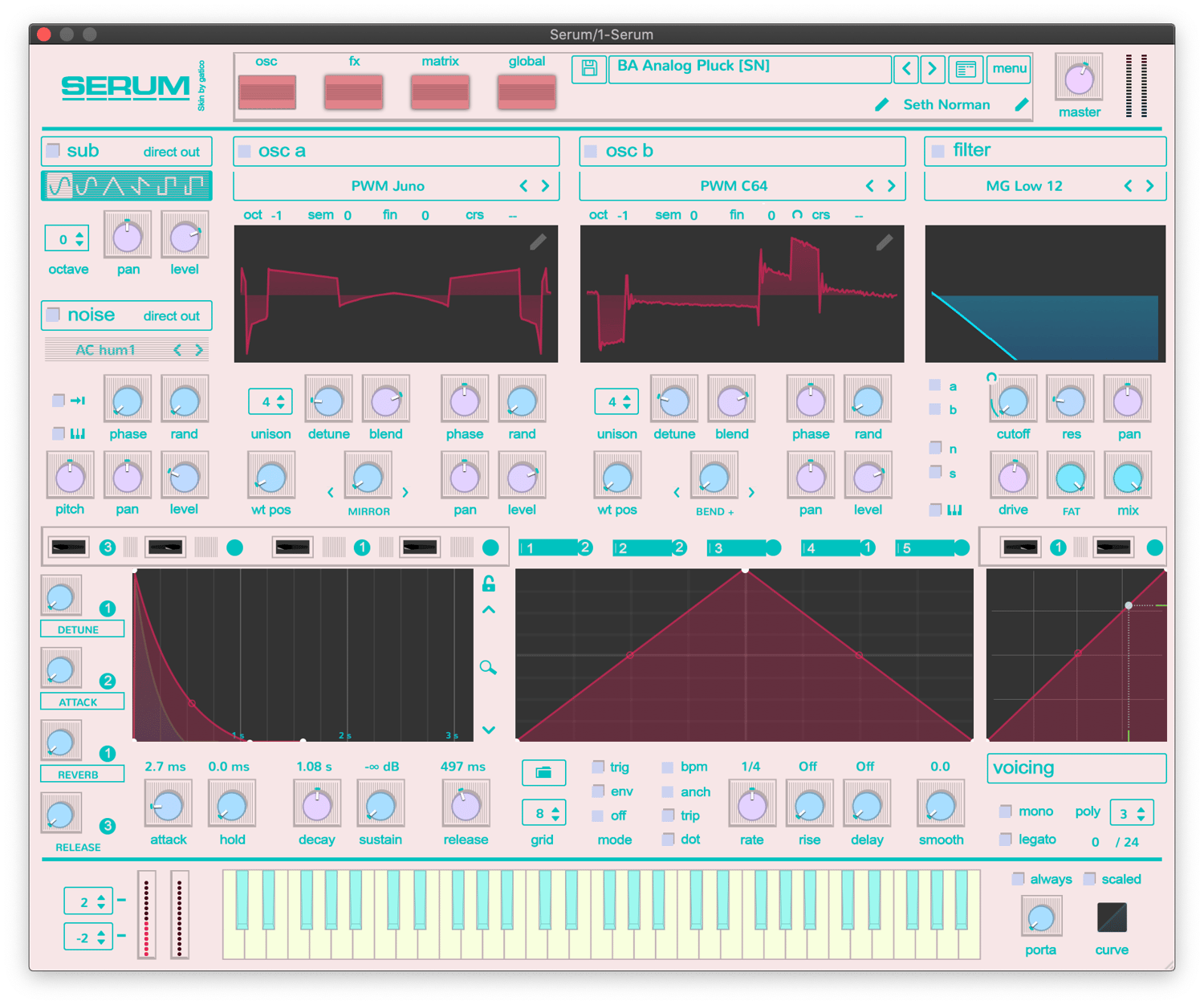Switch to the fx tab

[x=354, y=92]
